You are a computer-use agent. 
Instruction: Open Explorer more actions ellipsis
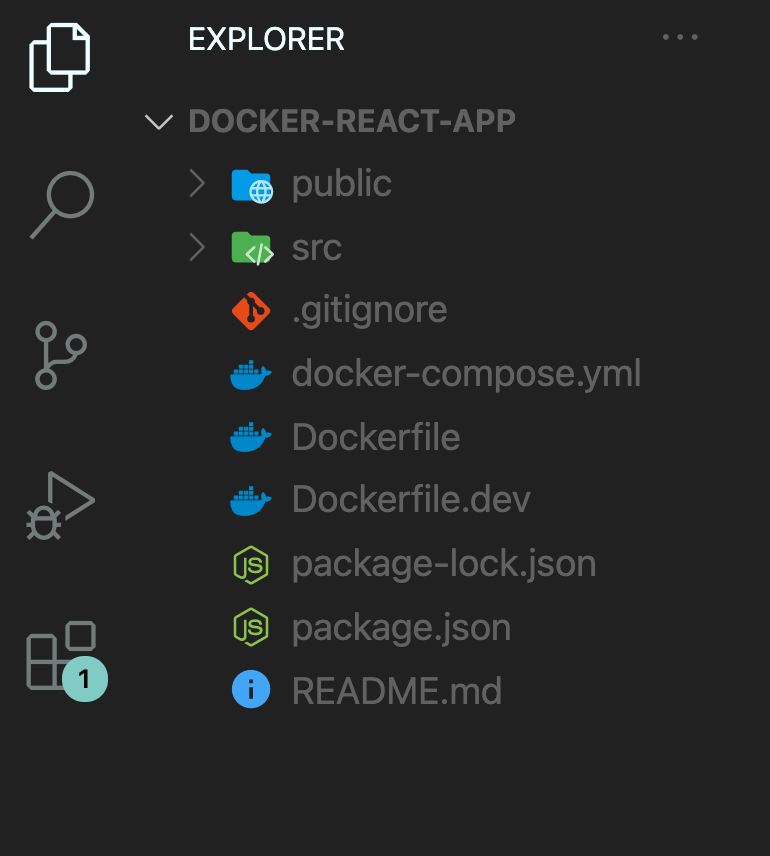(680, 37)
